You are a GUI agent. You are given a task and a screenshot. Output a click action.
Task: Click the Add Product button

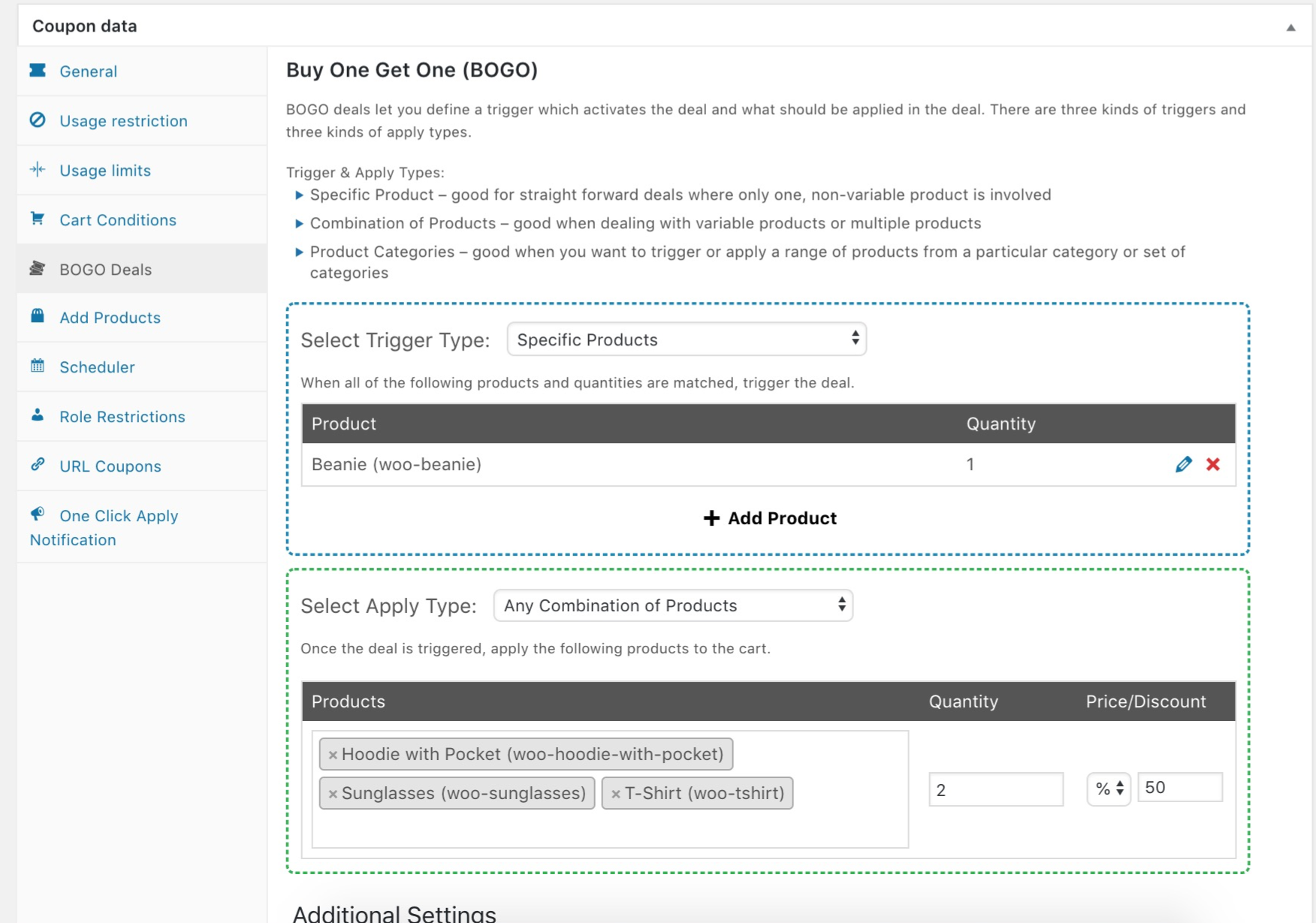[x=769, y=518]
